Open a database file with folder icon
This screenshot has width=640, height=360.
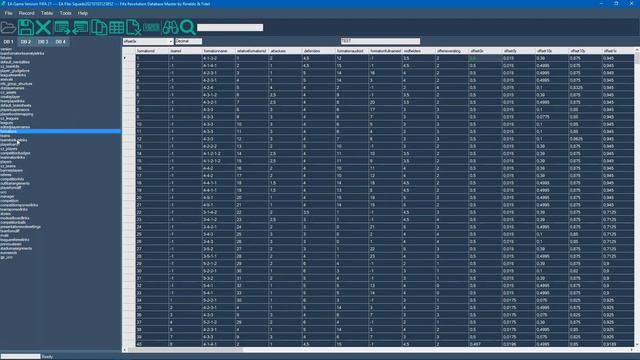(x=8, y=27)
